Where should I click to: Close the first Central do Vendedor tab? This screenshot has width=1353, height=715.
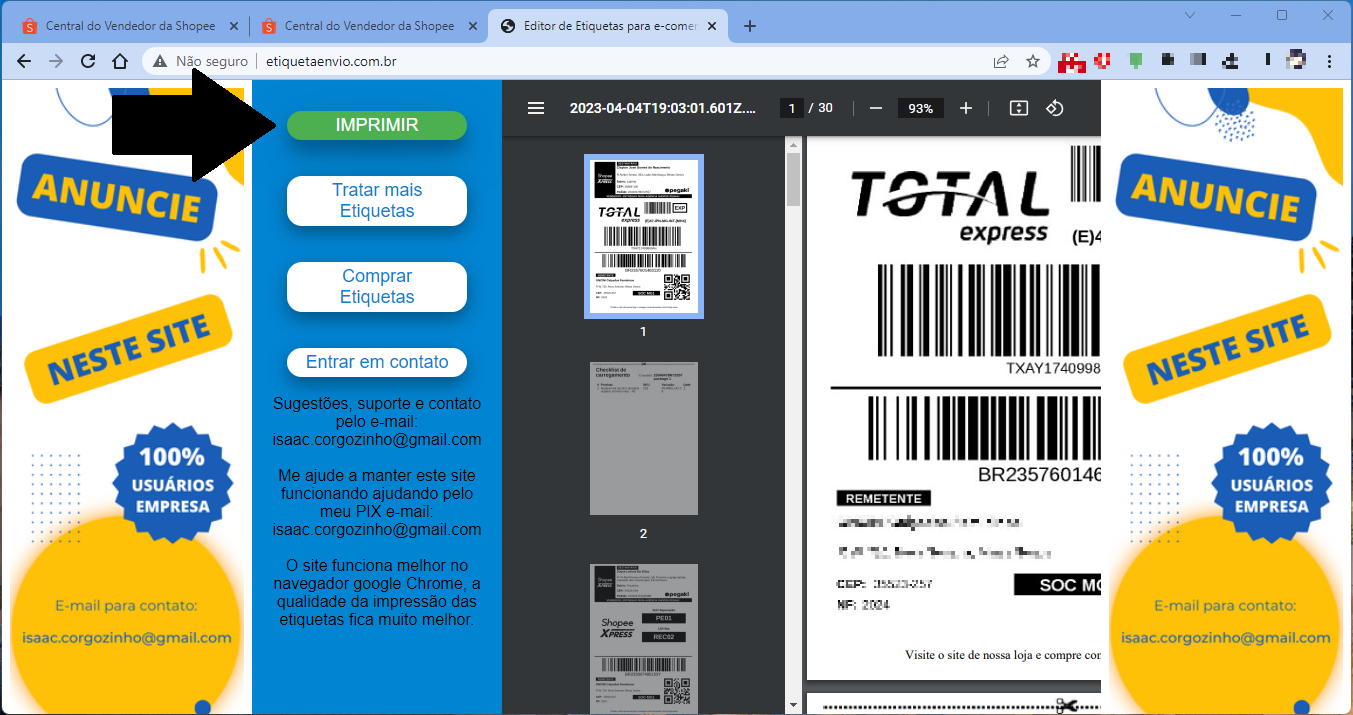point(233,26)
